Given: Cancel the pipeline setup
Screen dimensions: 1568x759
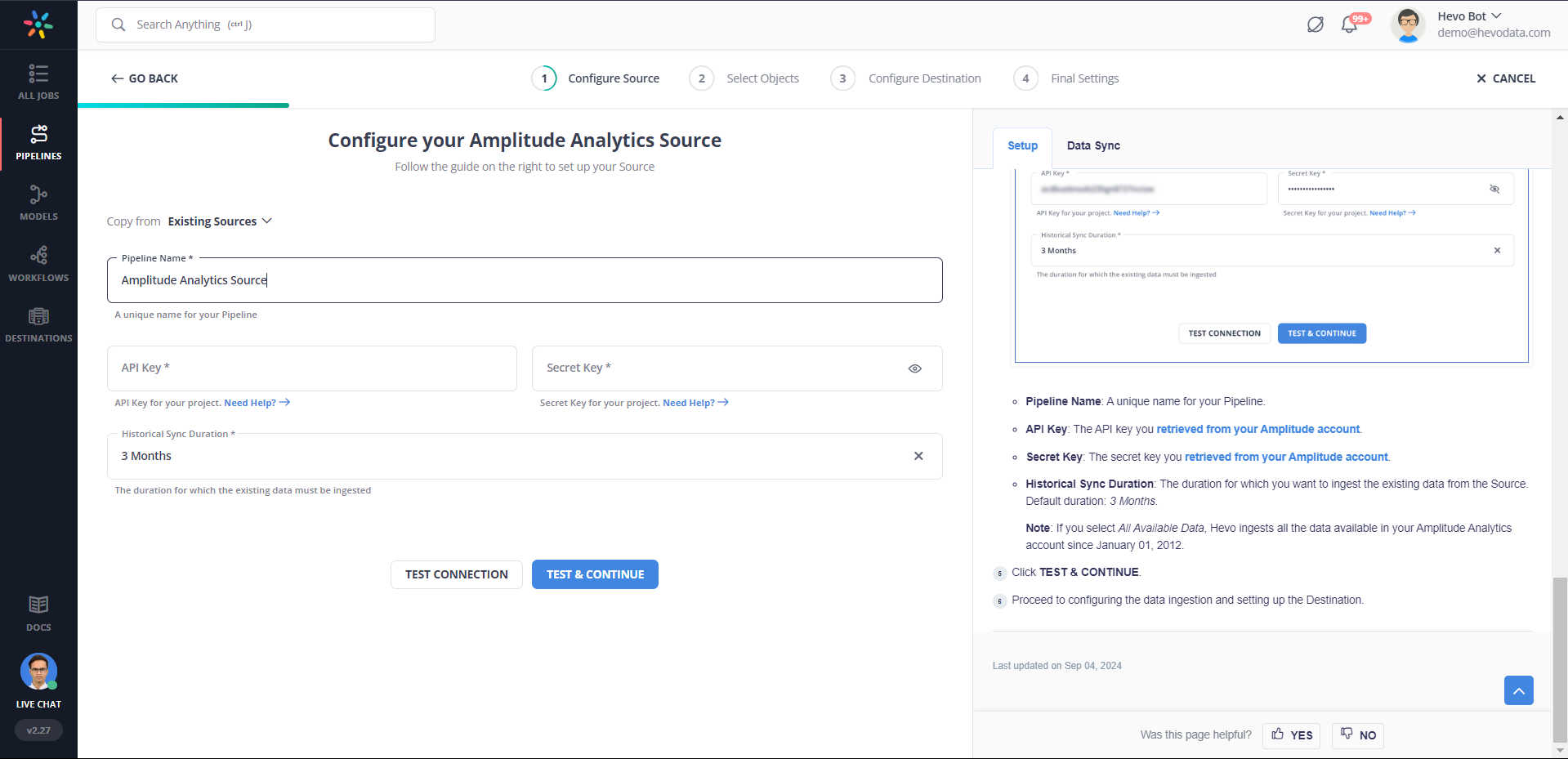Looking at the screenshot, I should point(1506,78).
